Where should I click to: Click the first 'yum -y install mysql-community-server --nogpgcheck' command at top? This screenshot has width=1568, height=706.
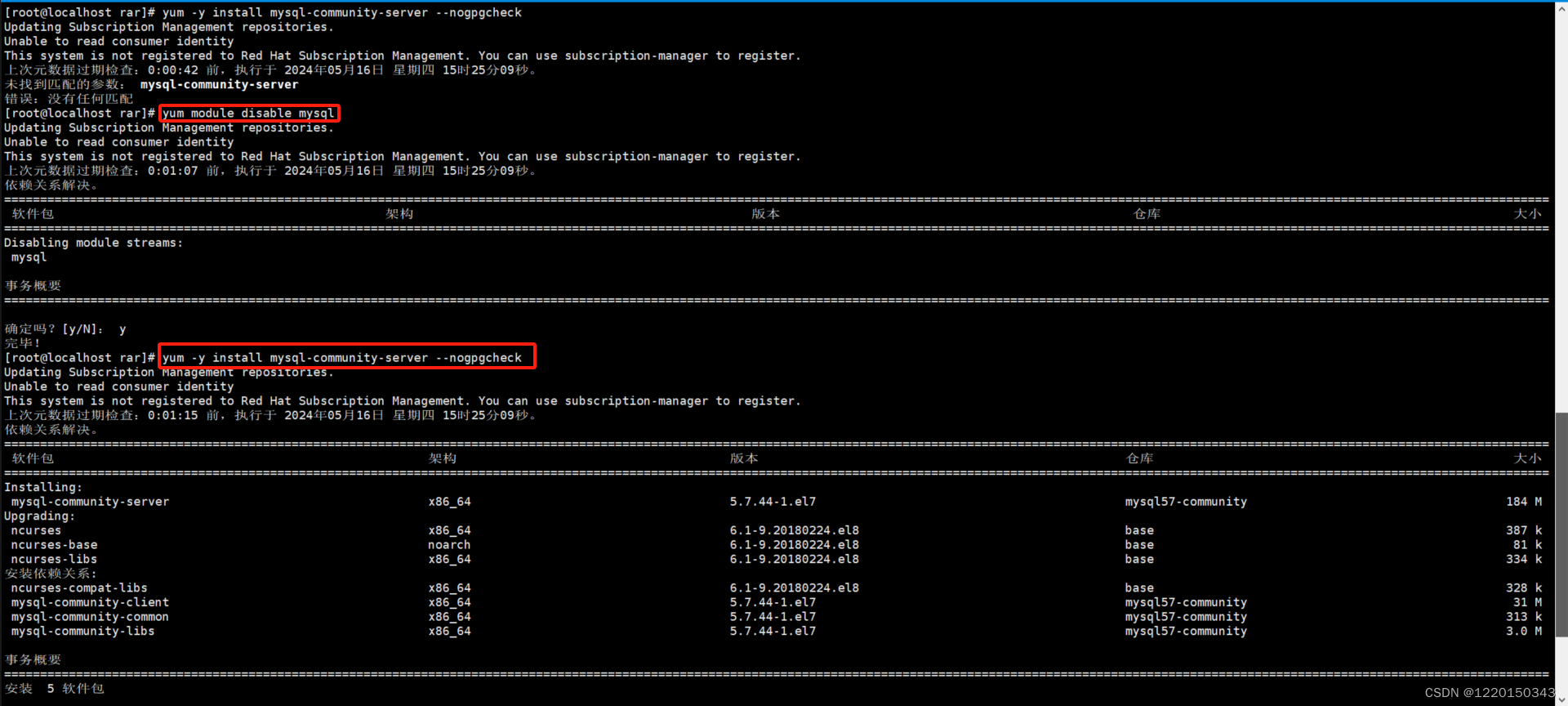pos(342,13)
